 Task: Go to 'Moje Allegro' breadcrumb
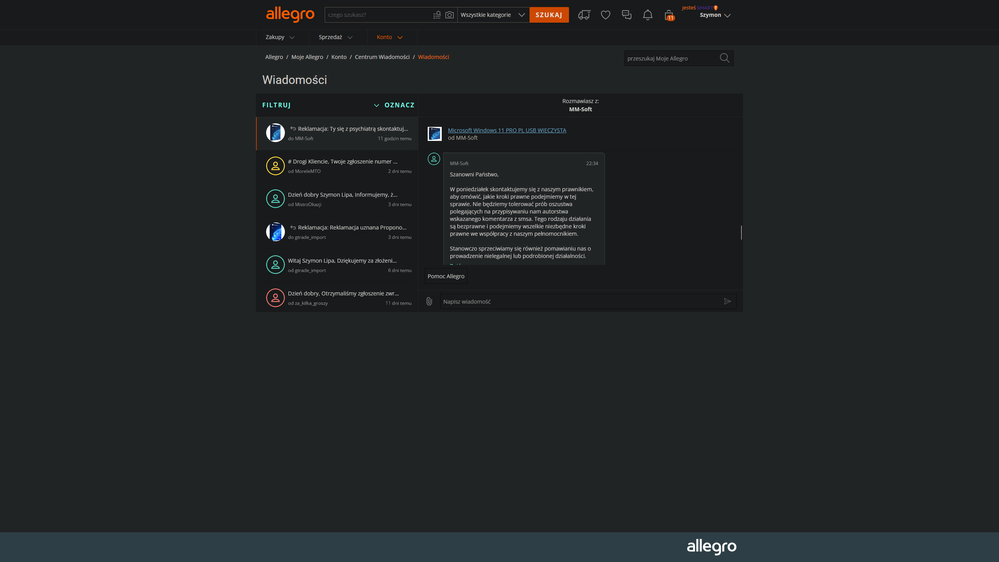[x=307, y=57]
